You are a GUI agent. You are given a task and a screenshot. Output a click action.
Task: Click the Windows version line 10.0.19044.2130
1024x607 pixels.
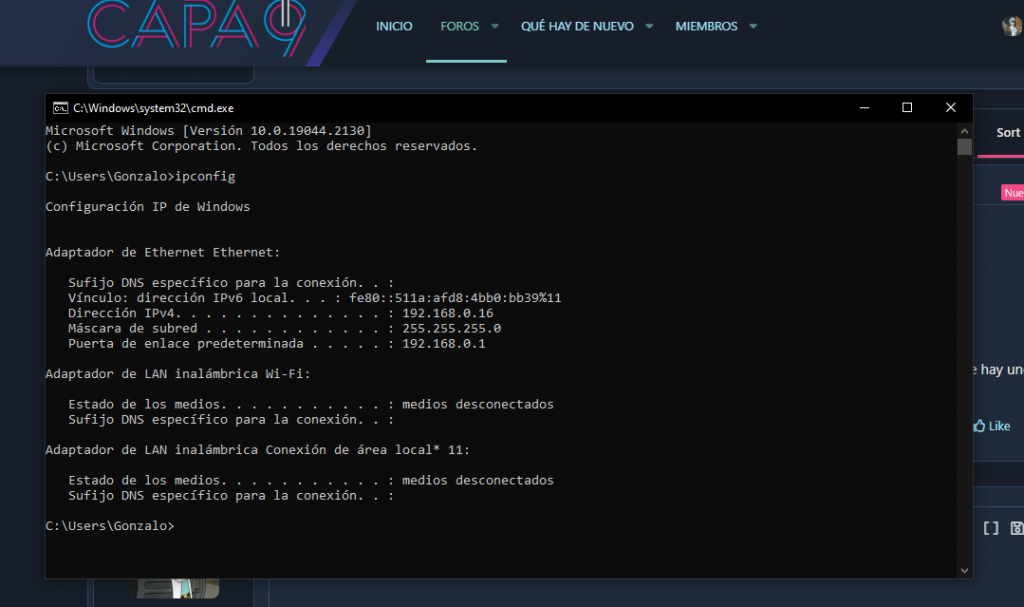click(x=208, y=131)
